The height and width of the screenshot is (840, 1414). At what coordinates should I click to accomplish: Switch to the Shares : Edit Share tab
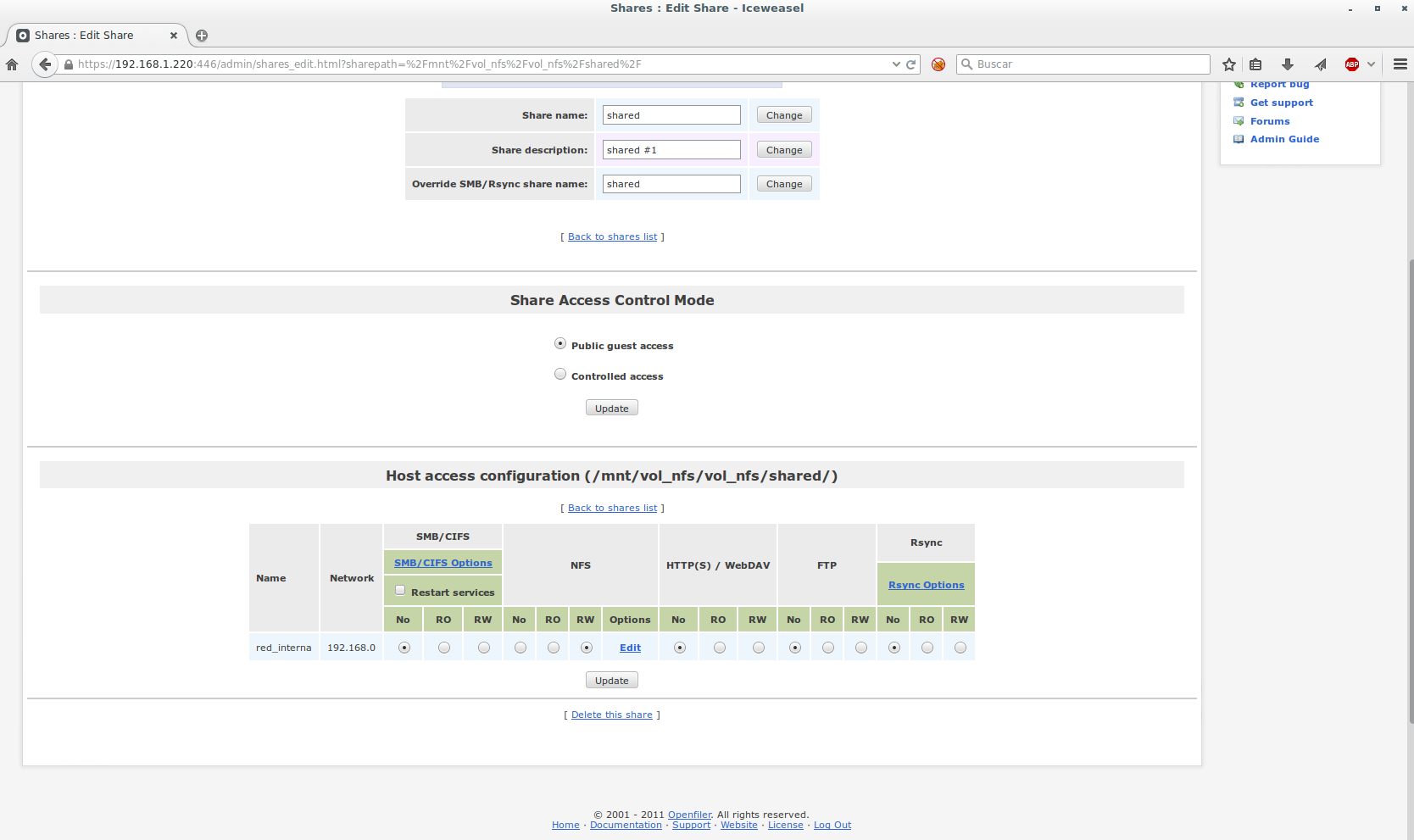(x=93, y=36)
